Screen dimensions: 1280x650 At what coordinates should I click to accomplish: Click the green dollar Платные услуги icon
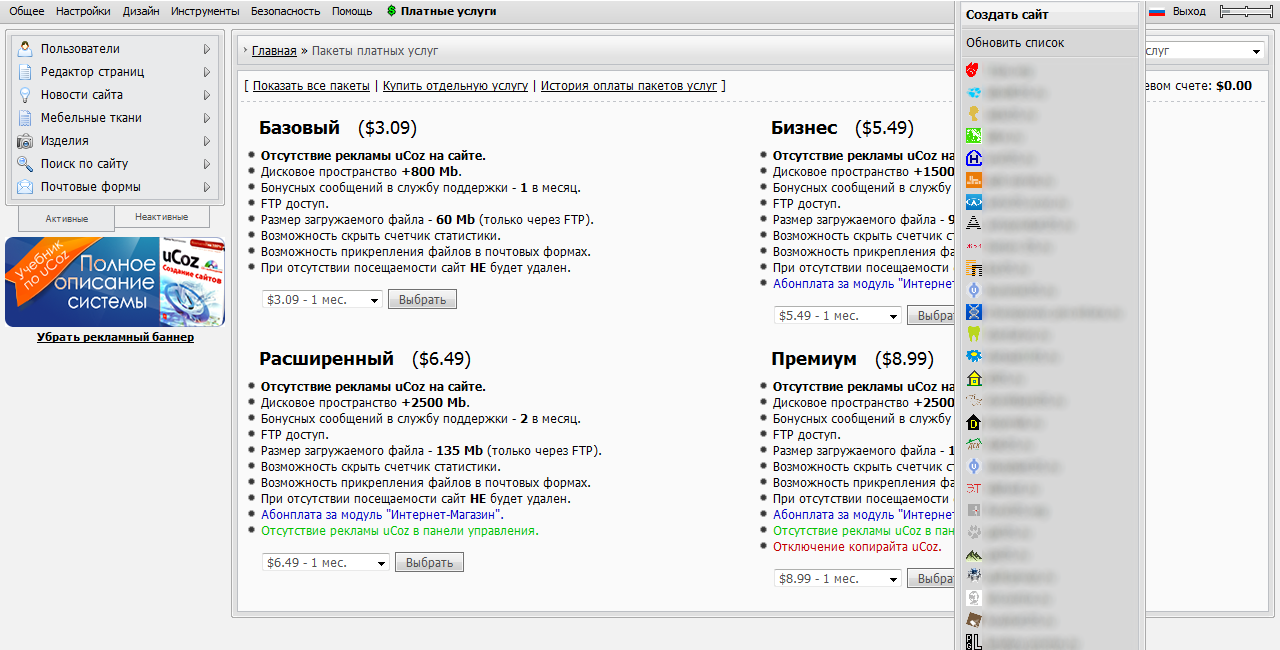391,12
